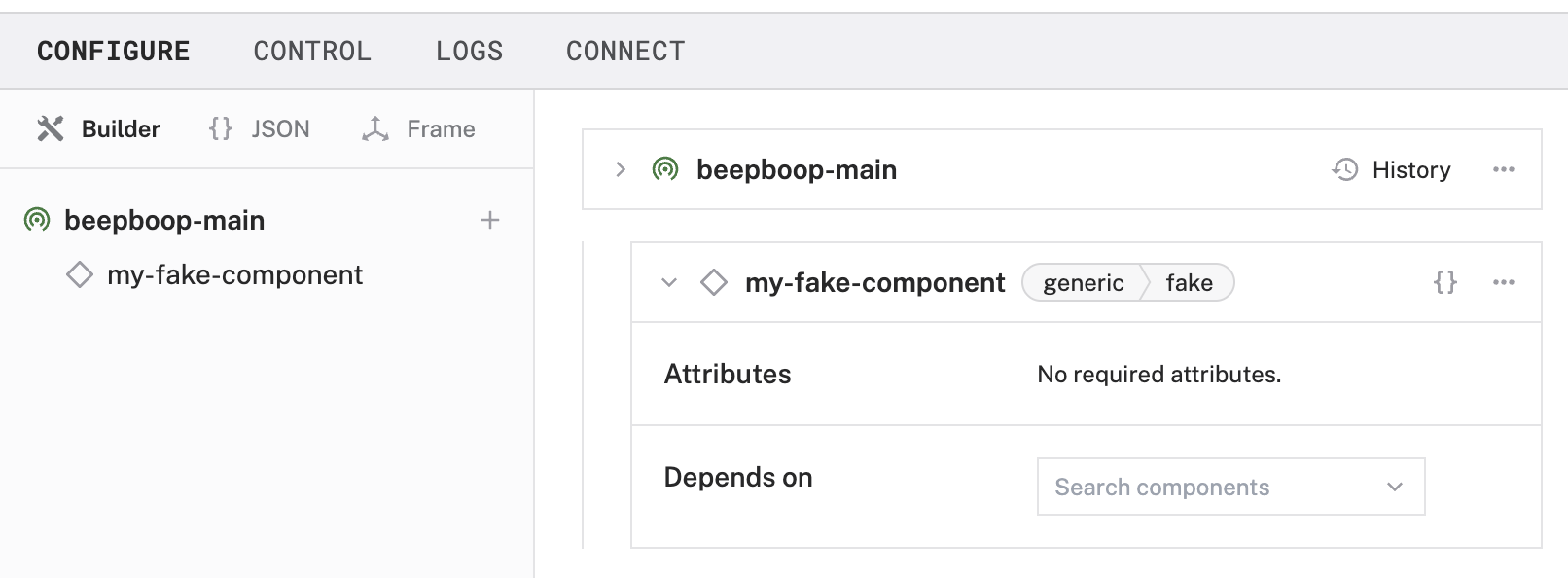Click the Search components input field
This screenshot has width=1568, height=578.
1206,488
